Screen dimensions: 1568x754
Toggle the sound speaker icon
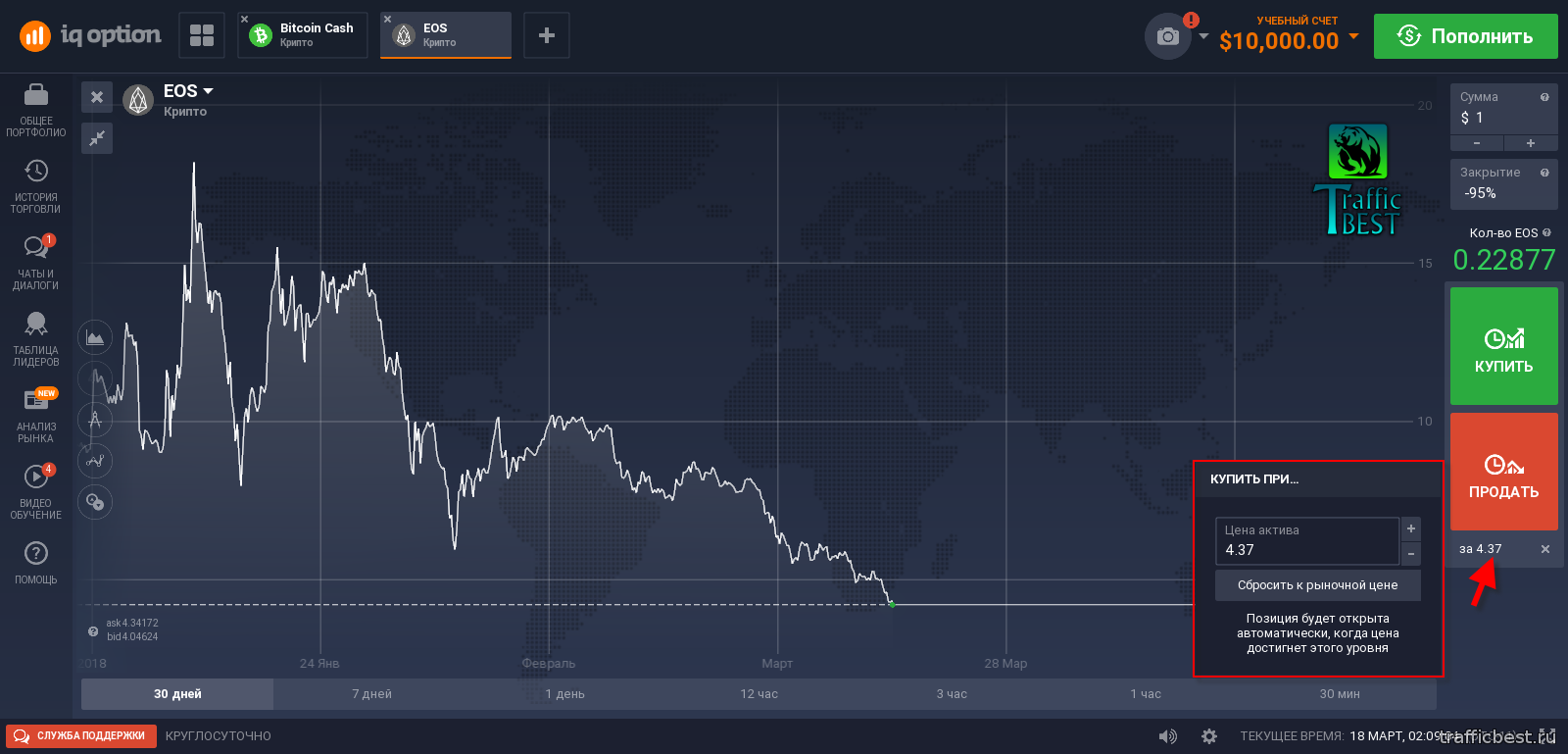point(1167,736)
